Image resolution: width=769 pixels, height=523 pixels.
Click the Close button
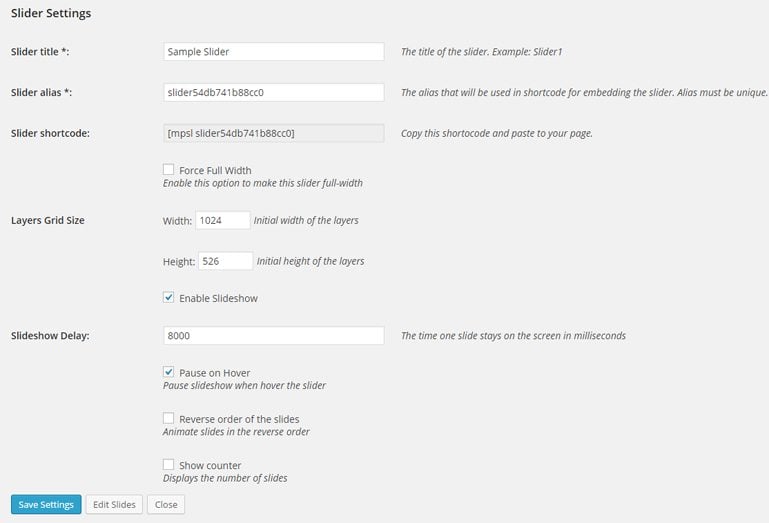pyautogui.click(x=166, y=505)
